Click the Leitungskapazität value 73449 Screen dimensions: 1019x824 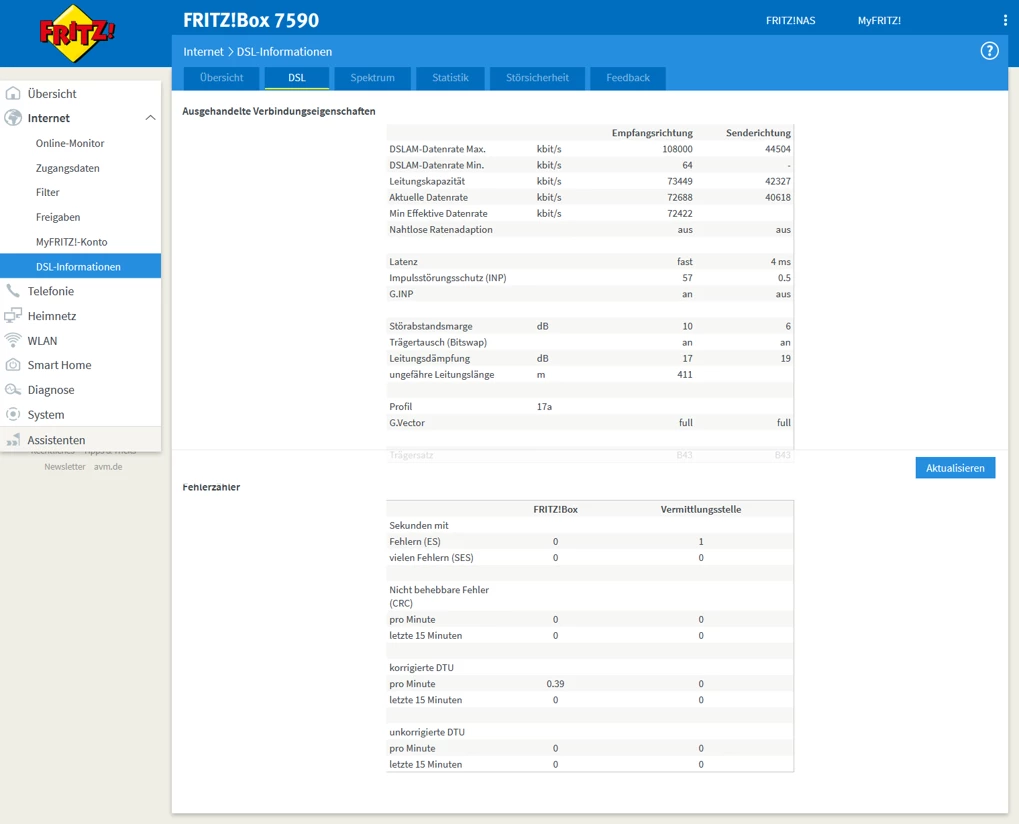coord(680,181)
